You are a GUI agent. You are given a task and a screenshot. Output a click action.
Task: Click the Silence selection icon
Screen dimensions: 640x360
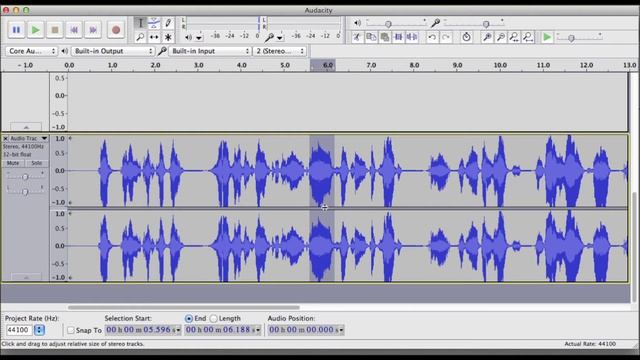pyautogui.click(x=412, y=37)
